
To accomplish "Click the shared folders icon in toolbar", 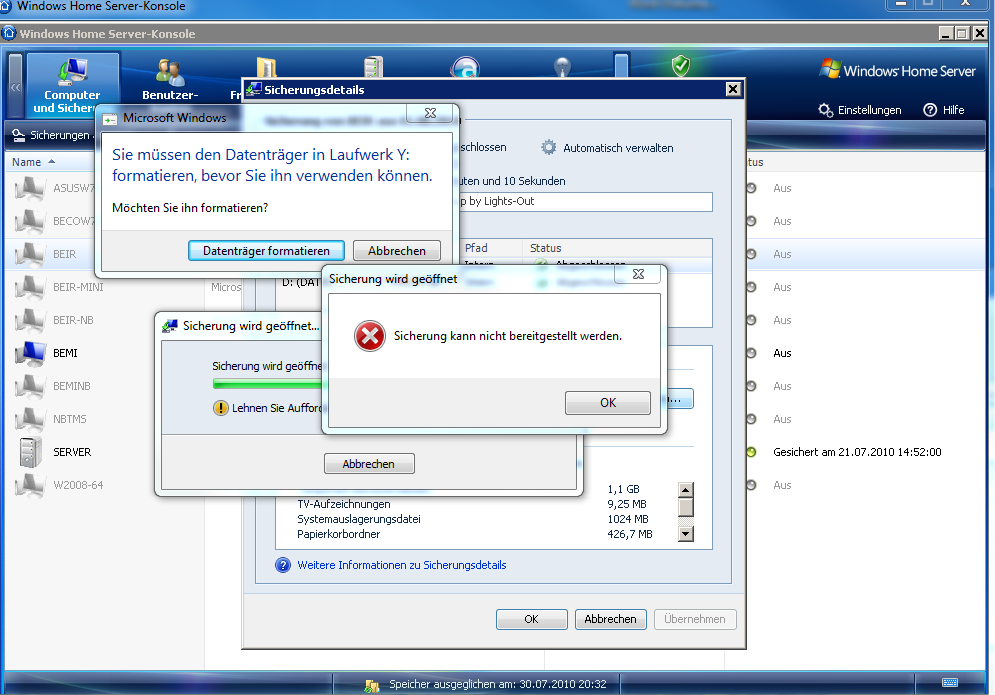I will 267,67.
